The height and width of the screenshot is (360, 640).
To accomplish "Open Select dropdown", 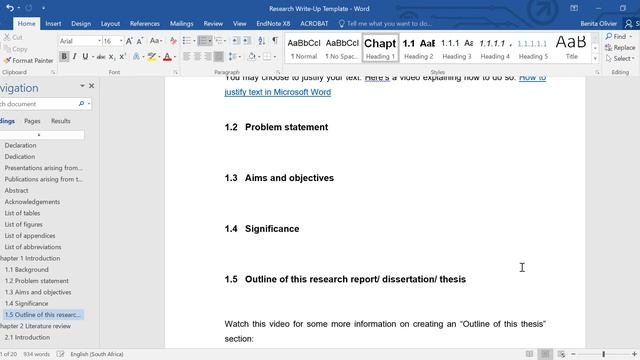I will coord(620,58).
